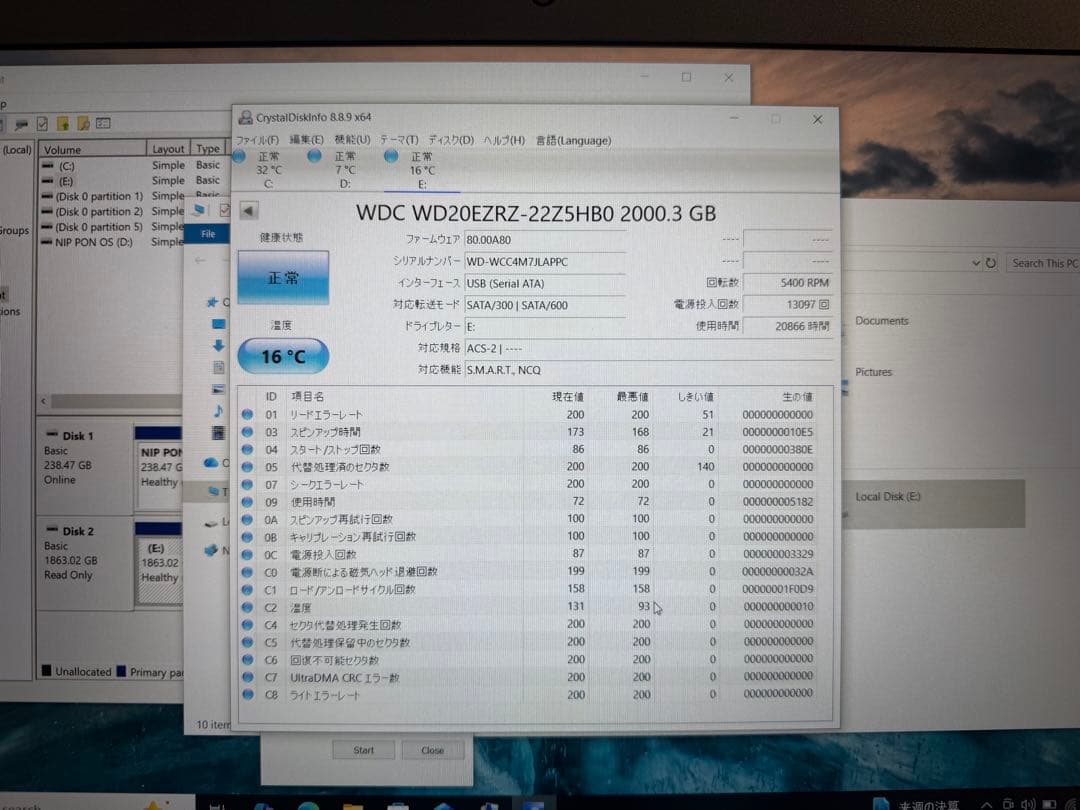
Task: Click the status dot next to リードエラーレート
Action: (x=249, y=414)
